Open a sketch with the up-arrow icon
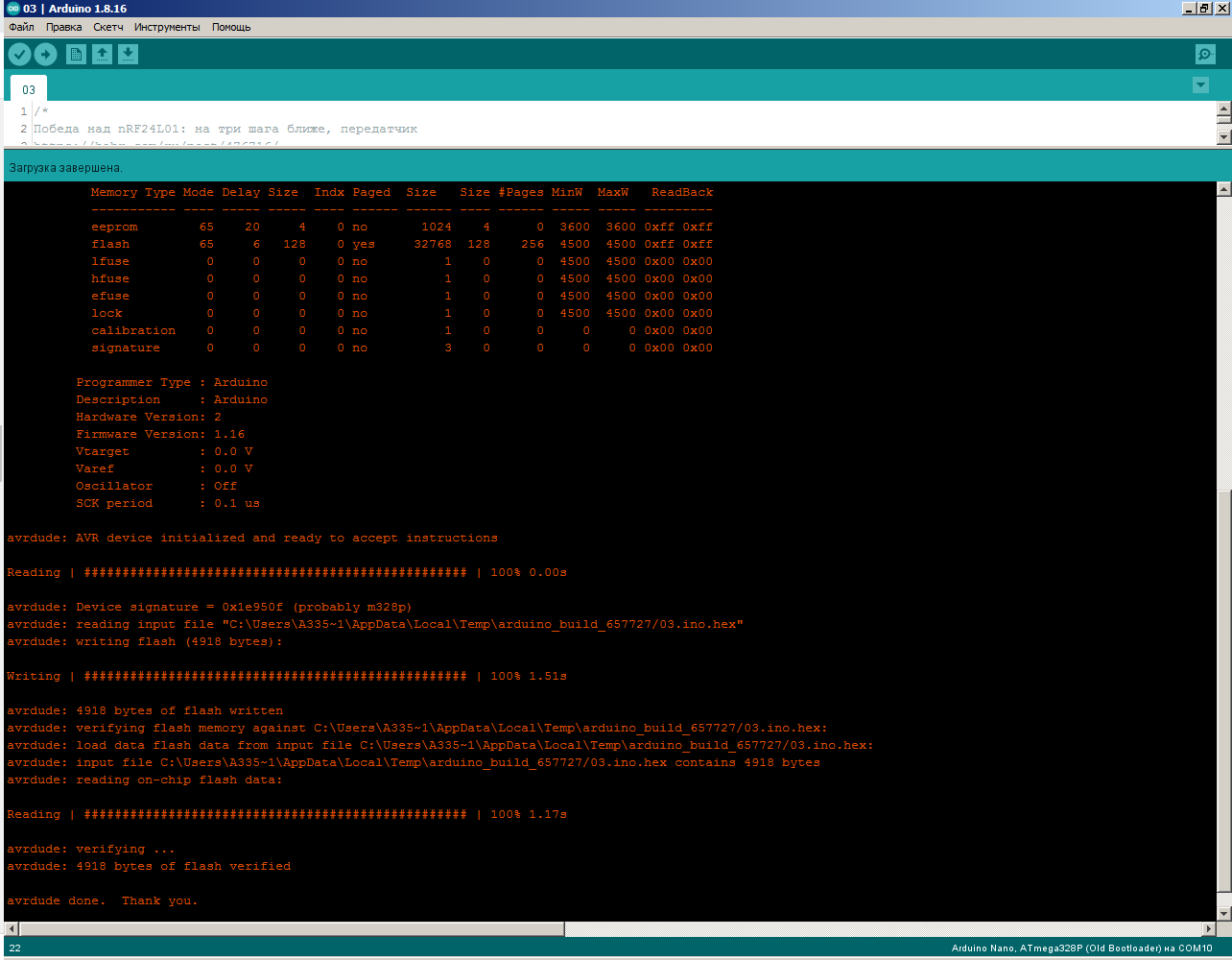 point(102,54)
